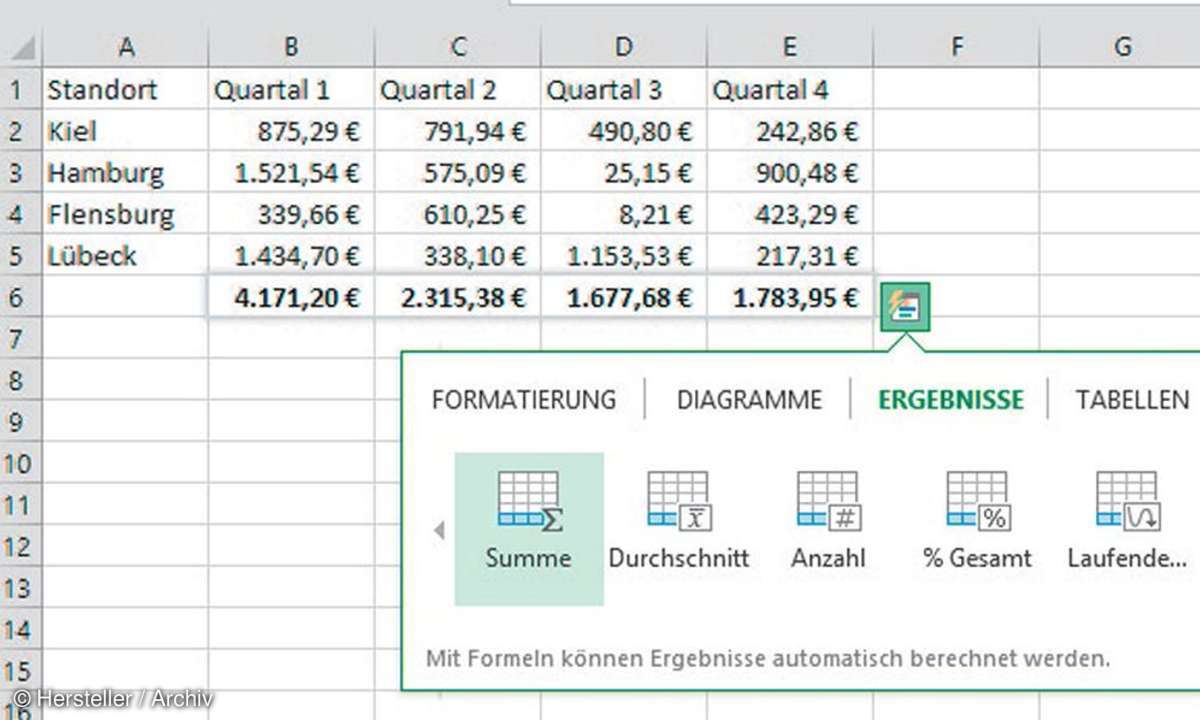Pick the % Gesamt option
Image resolution: width=1200 pixels, height=720 pixels.
click(978, 529)
